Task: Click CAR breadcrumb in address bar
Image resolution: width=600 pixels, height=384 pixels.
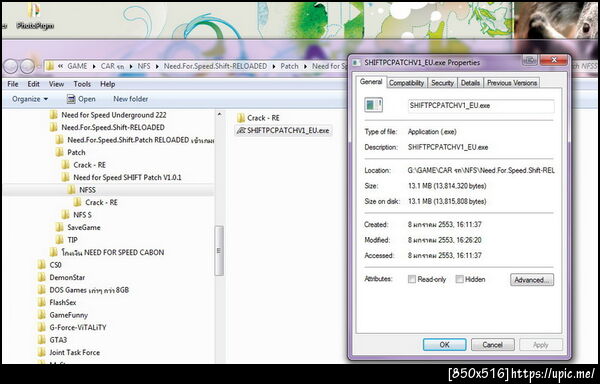Action: (112, 66)
